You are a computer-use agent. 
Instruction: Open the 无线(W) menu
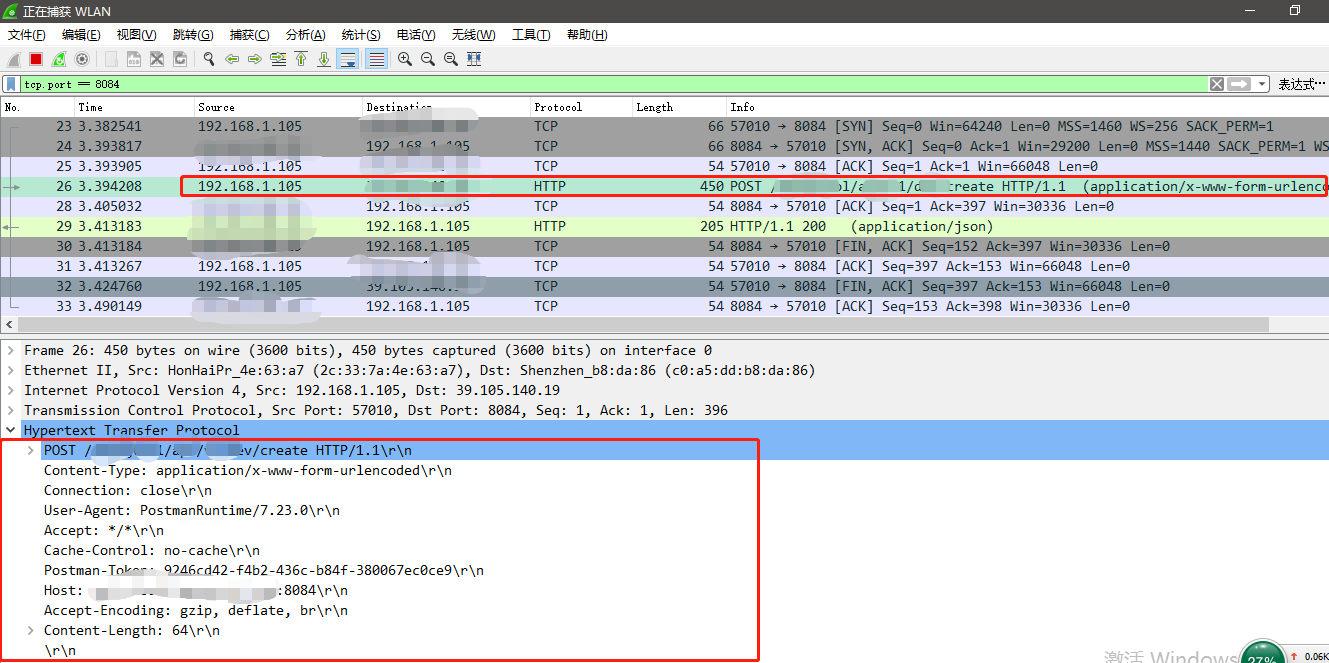473,35
